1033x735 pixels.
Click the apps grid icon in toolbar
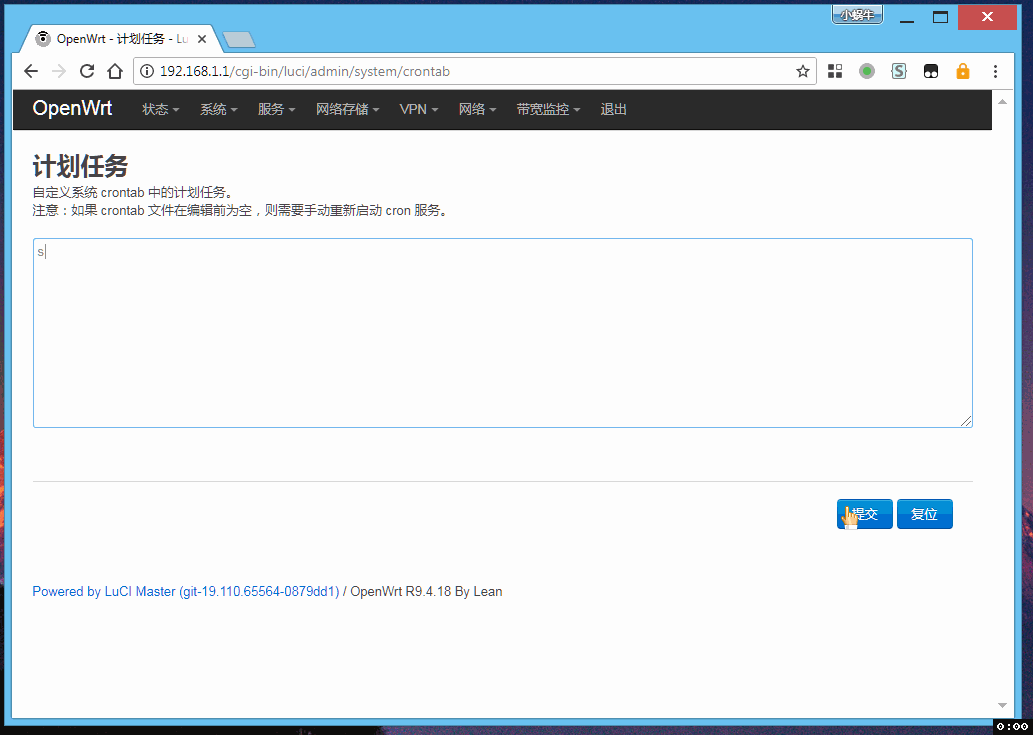835,71
